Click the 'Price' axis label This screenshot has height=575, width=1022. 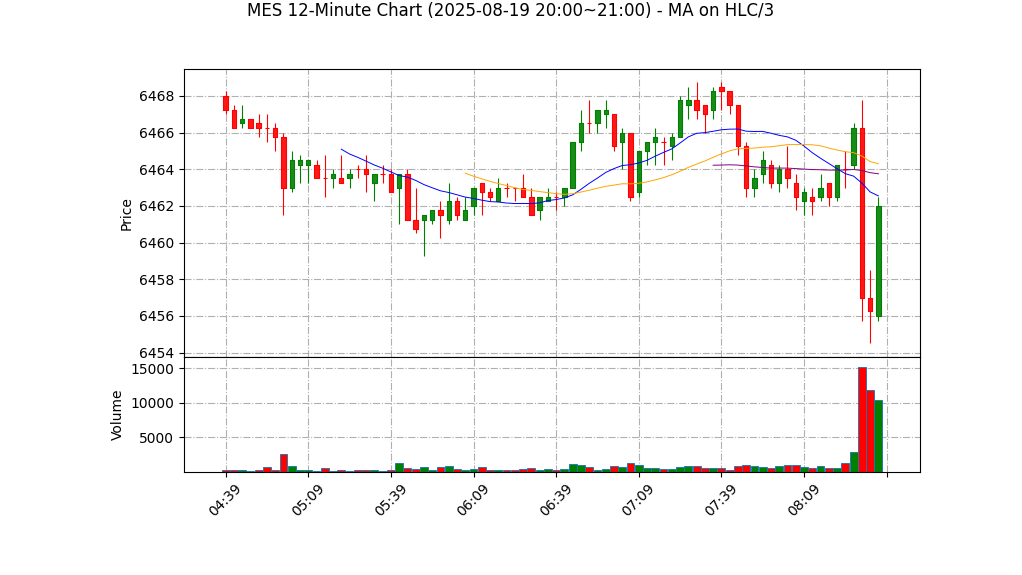coord(126,215)
